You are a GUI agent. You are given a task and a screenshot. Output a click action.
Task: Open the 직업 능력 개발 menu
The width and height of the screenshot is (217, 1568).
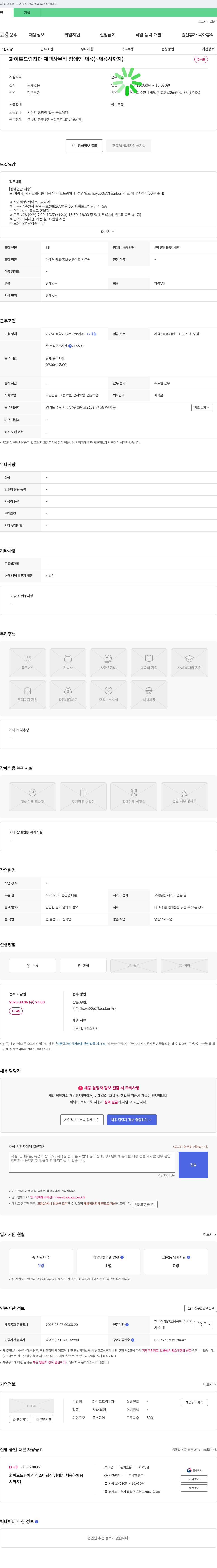(x=148, y=35)
